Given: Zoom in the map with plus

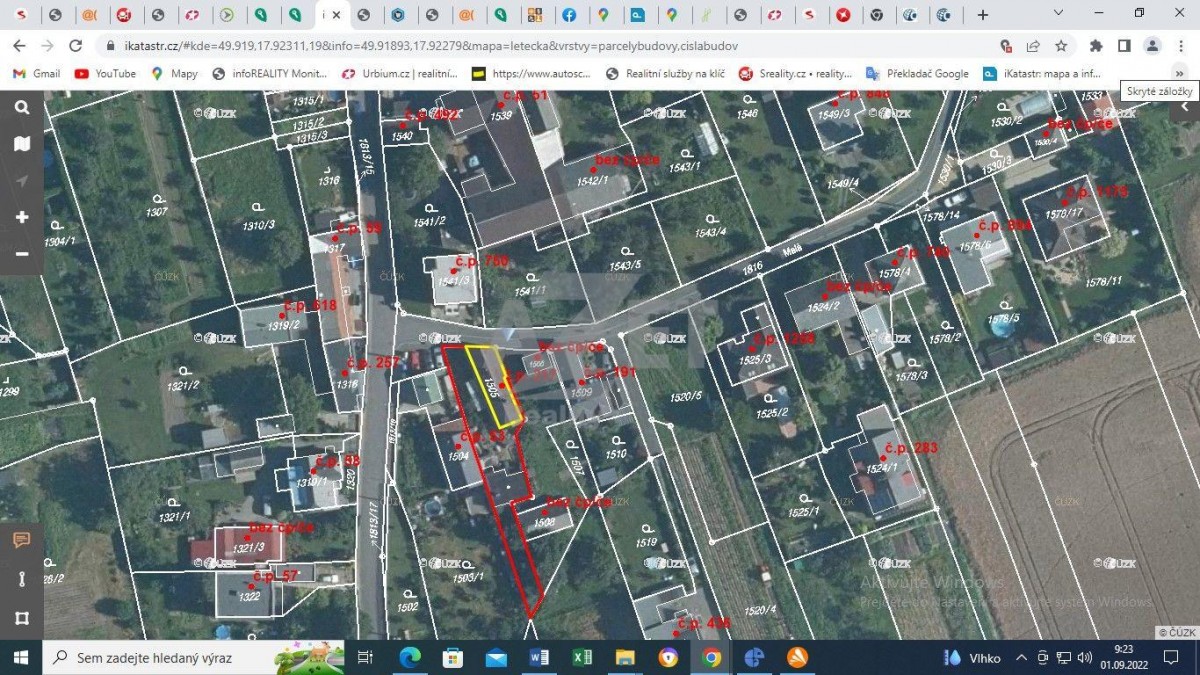Looking at the screenshot, I should click(x=22, y=217).
